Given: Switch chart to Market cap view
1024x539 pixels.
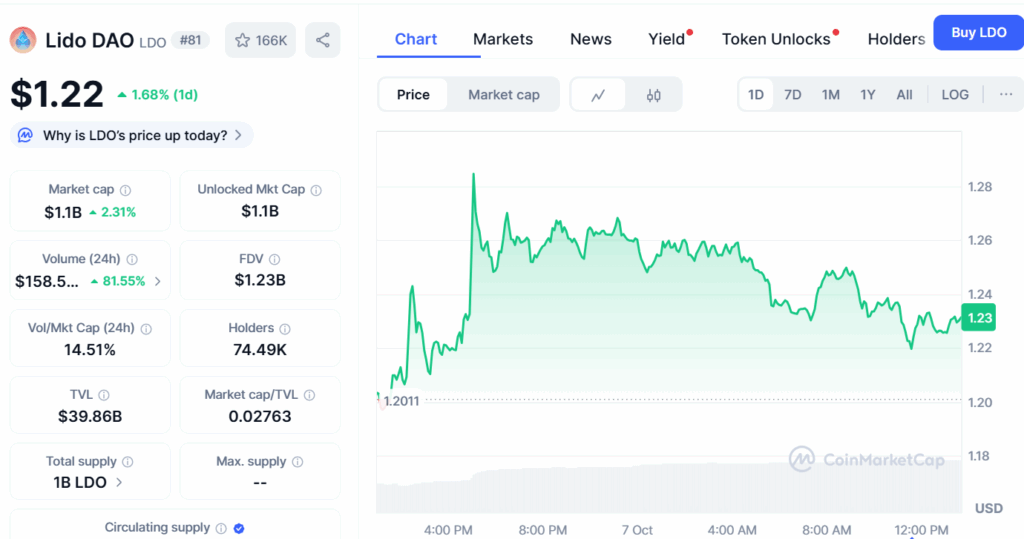Looking at the screenshot, I should [503, 95].
